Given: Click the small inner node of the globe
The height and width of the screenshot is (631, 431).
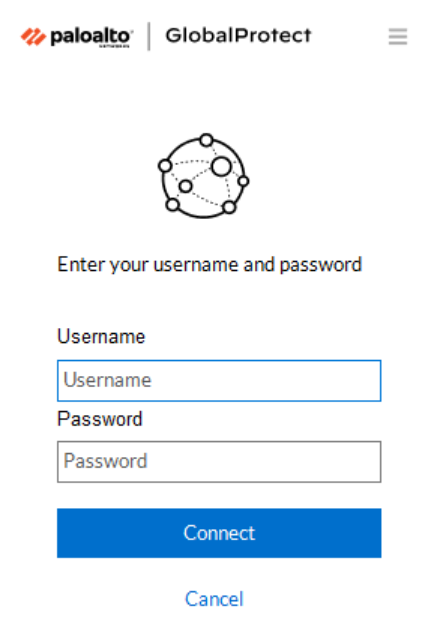Looking at the screenshot, I should [x=186, y=186].
